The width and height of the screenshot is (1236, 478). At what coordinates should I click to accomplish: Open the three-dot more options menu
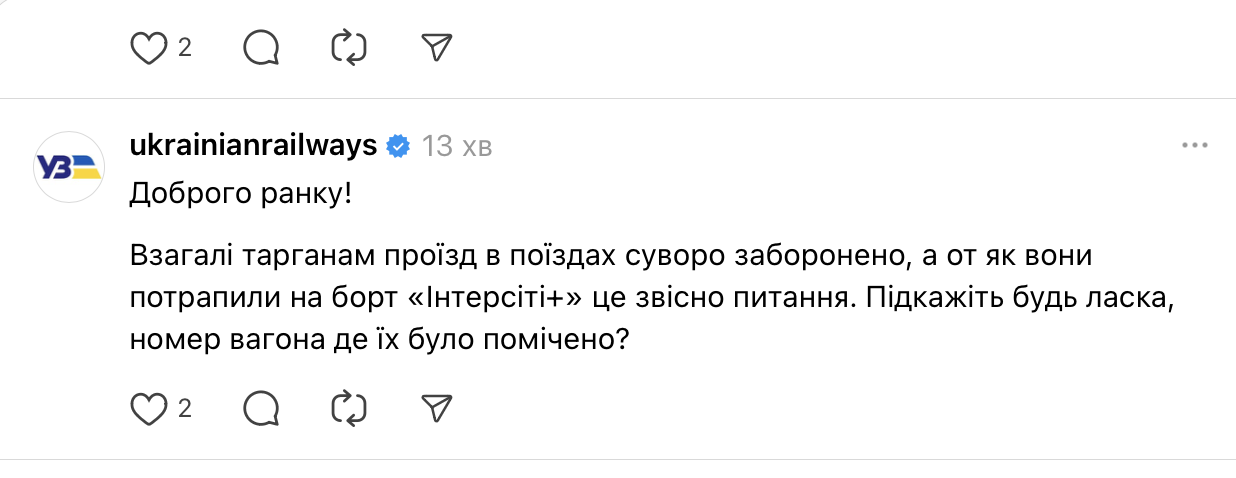1195,146
